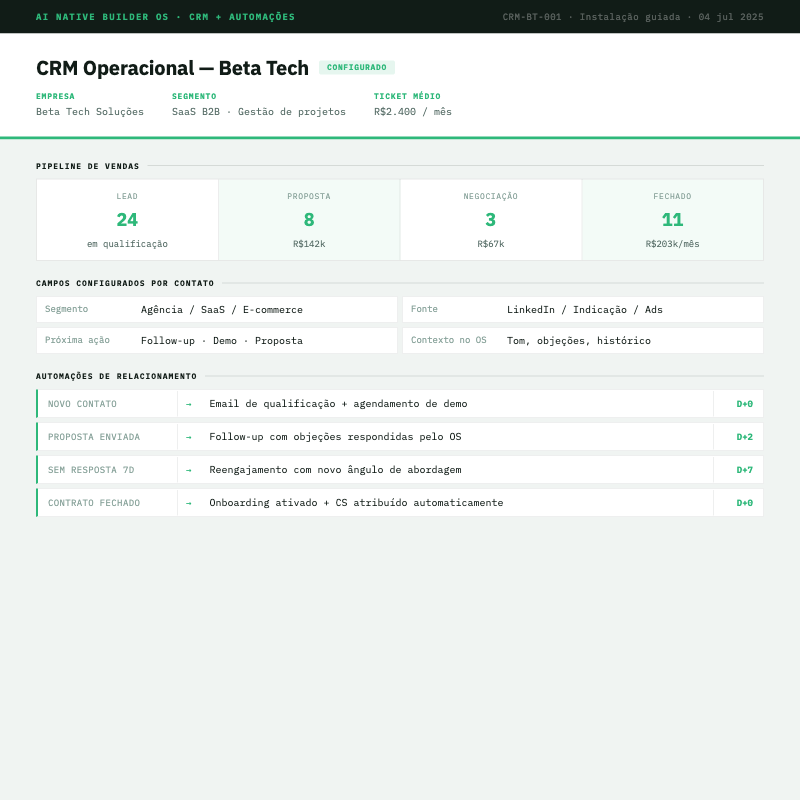This screenshot has width=800, height=800.
Task: Click the D+2 delay value
Action: click(744, 437)
